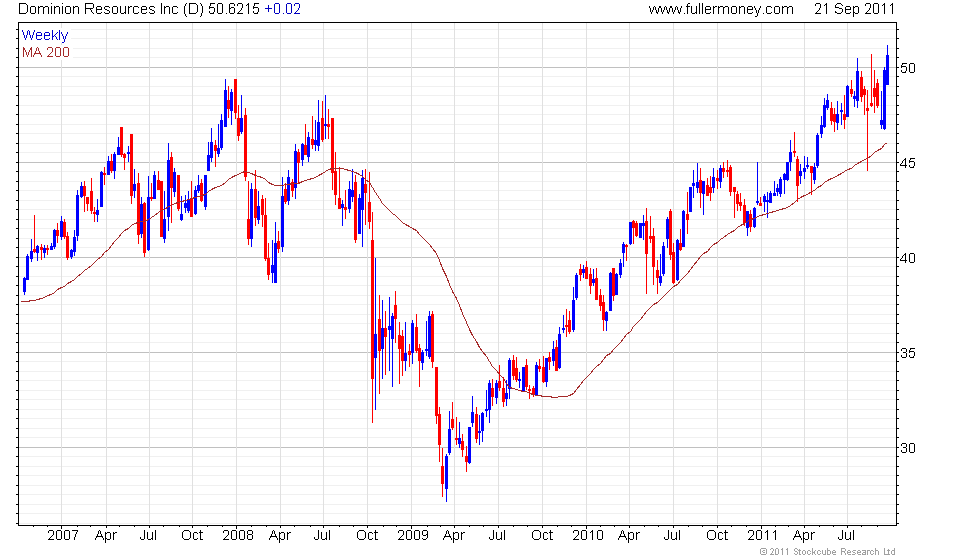The width and height of the screenshot is (980, 560).
Task: Click the 'Jul' label following 2007
Action: 148,535
